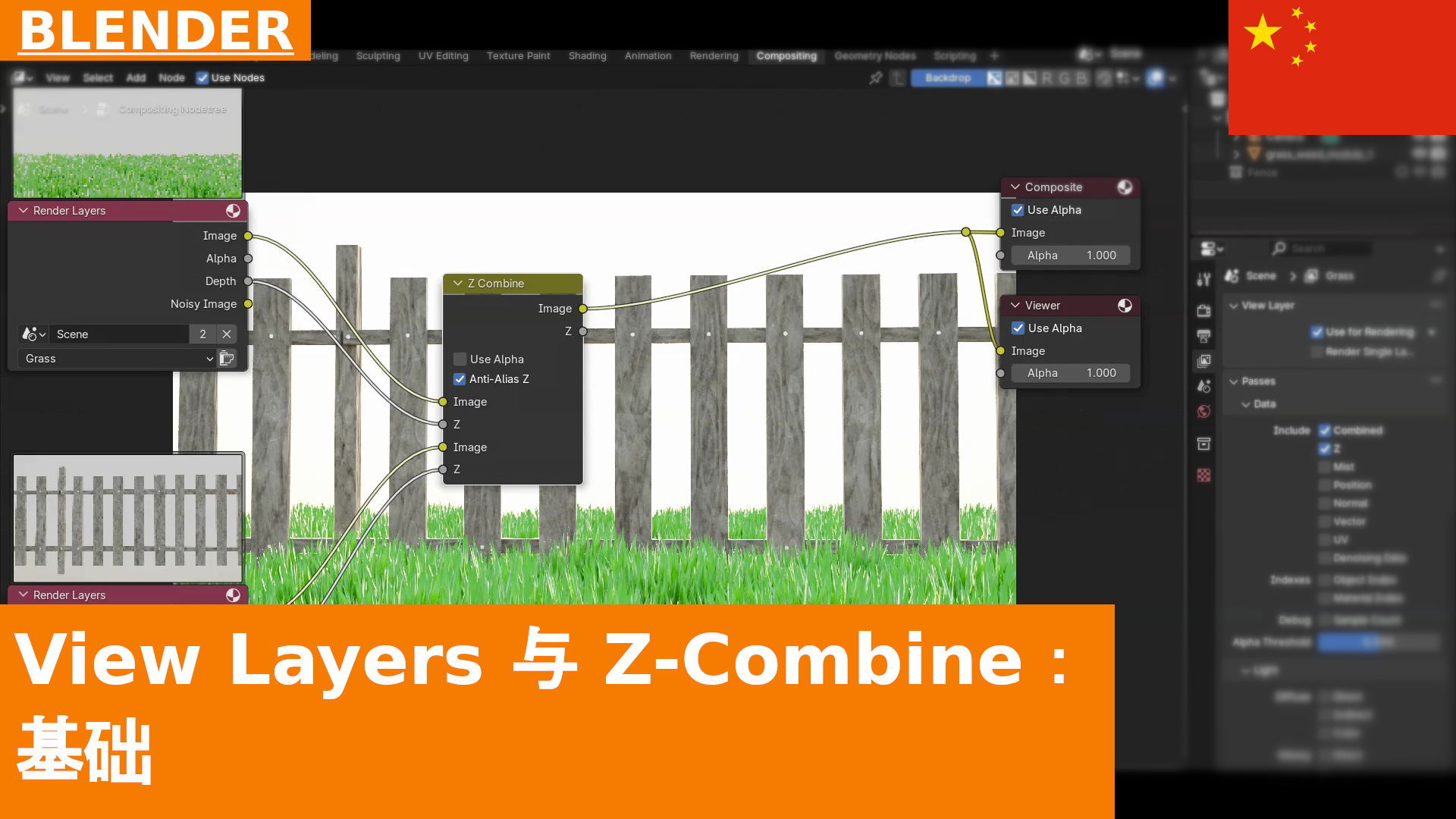Open the World properties tab
1456x819 pixels.
[1203, 411]
